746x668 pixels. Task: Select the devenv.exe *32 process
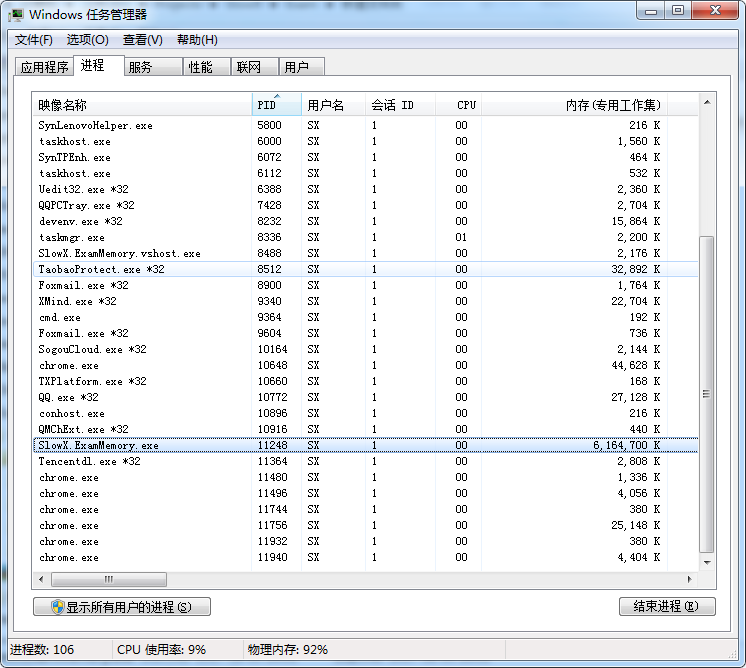click(365, 221)
